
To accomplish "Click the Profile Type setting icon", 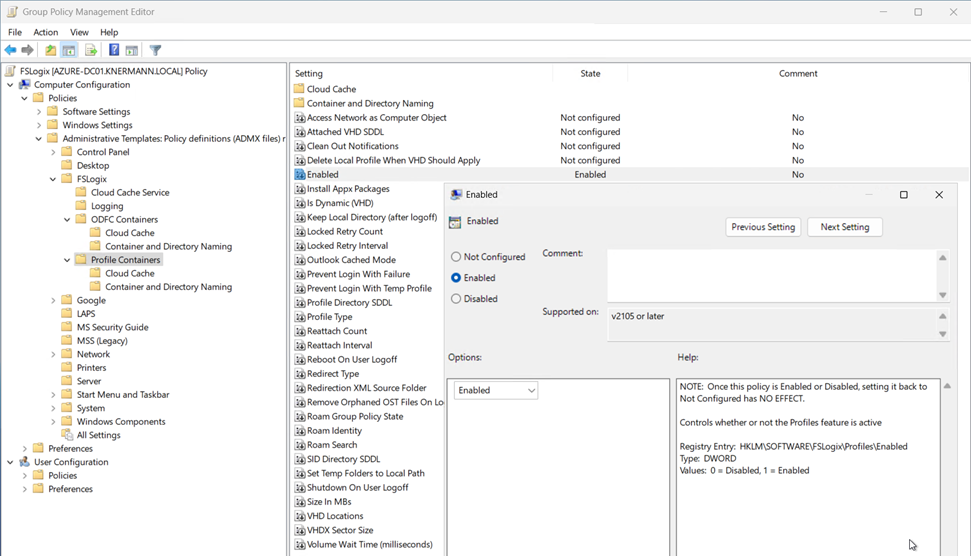I will 300,316.
